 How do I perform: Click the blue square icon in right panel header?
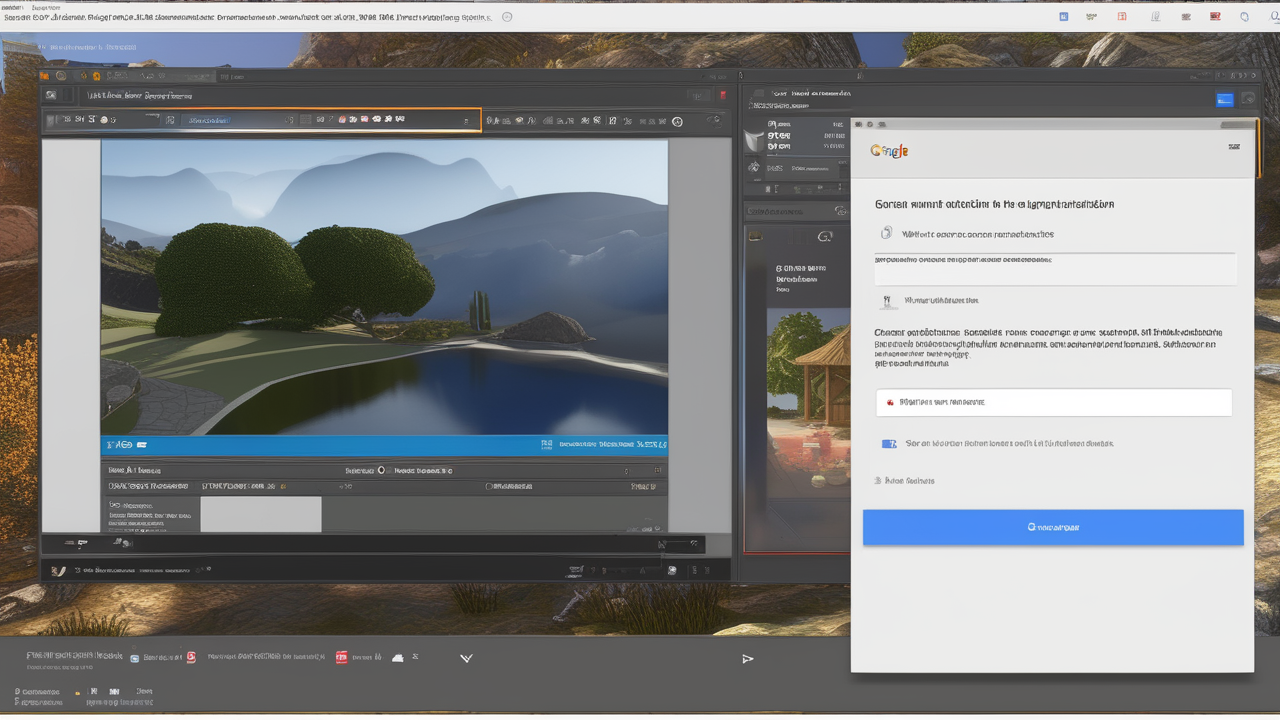point(1224,99)
